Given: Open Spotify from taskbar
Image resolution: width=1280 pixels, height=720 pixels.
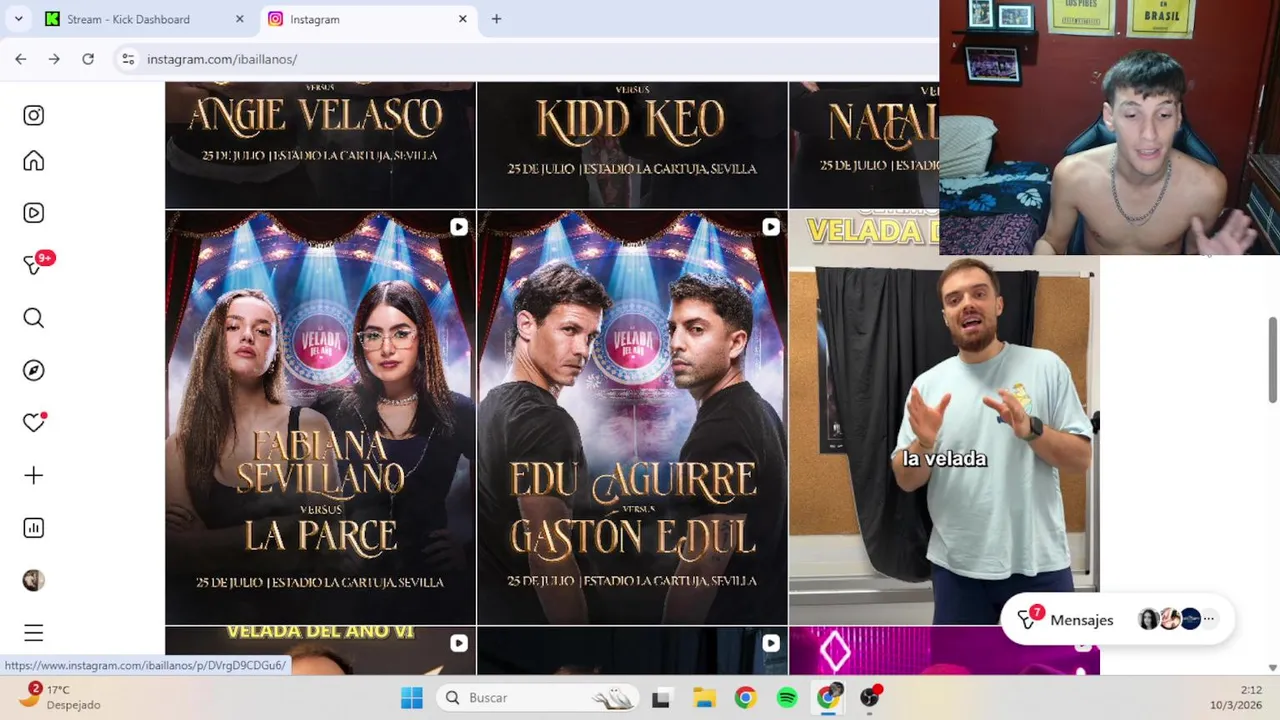Looking at the screenshot, I should (787, 698).
